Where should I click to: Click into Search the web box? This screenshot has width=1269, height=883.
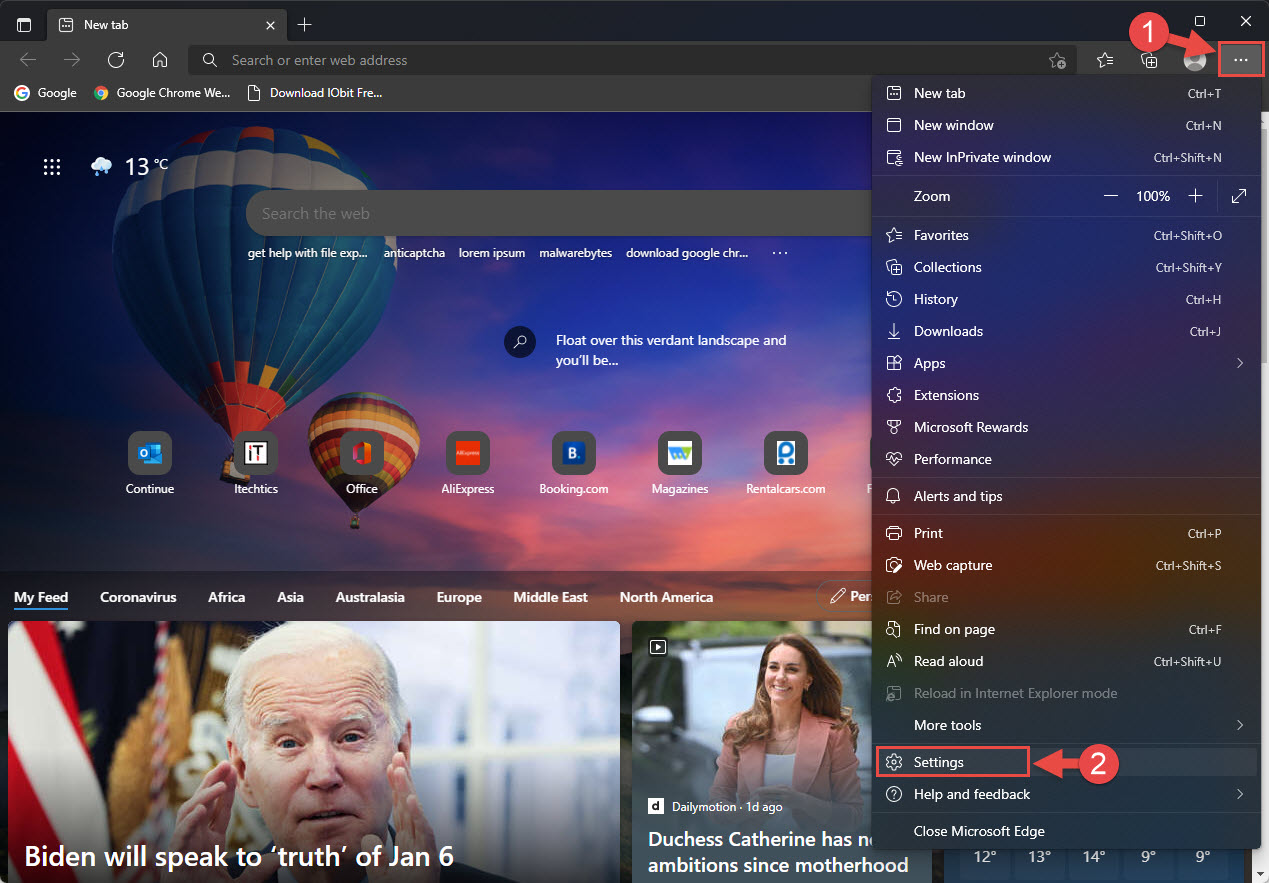(560, 213)
